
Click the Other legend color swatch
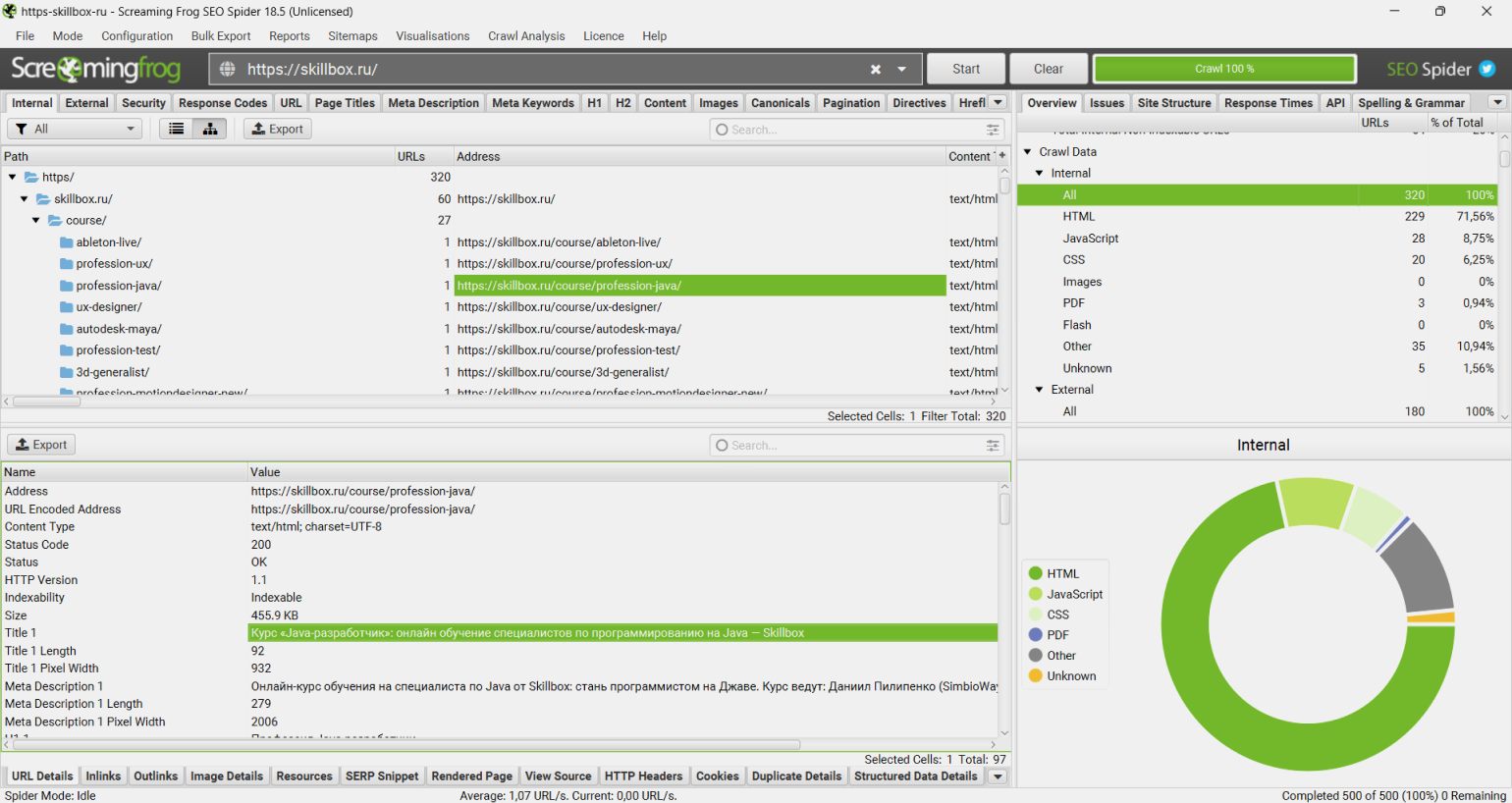pyautogui.click(x=1035, y=656)
